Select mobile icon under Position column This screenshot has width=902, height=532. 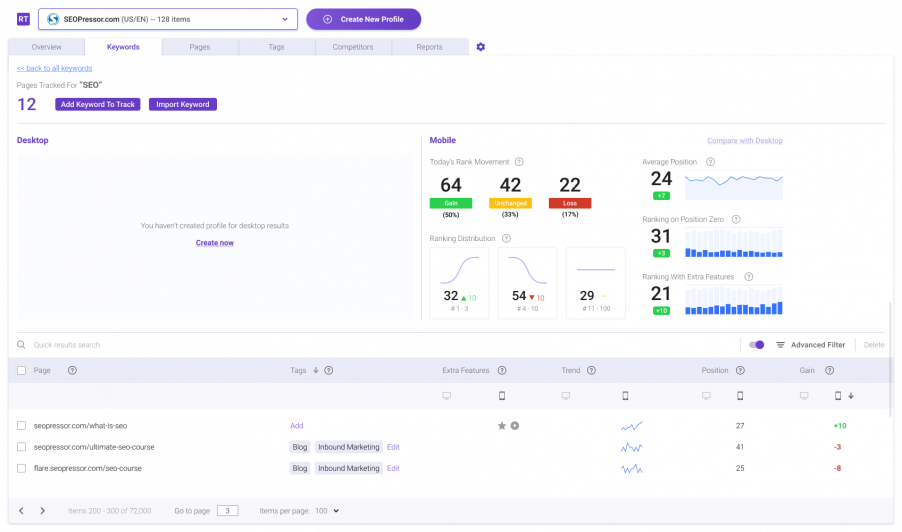740,396
